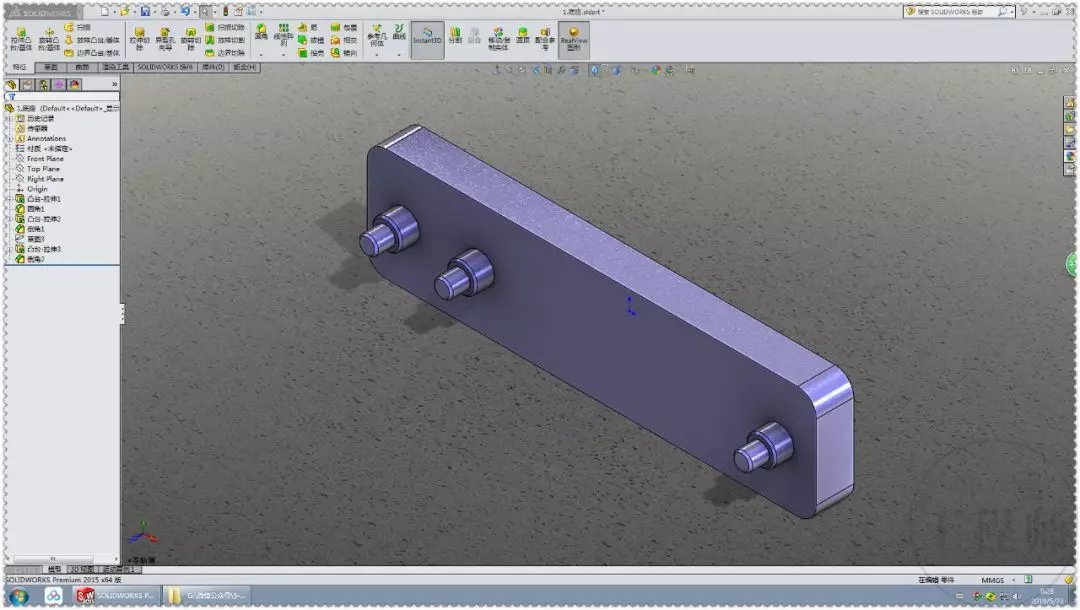Expand the Reference Geometry dropdown arrow
The width and height of the screenshot is (1080, 610).
coord(377,54)
